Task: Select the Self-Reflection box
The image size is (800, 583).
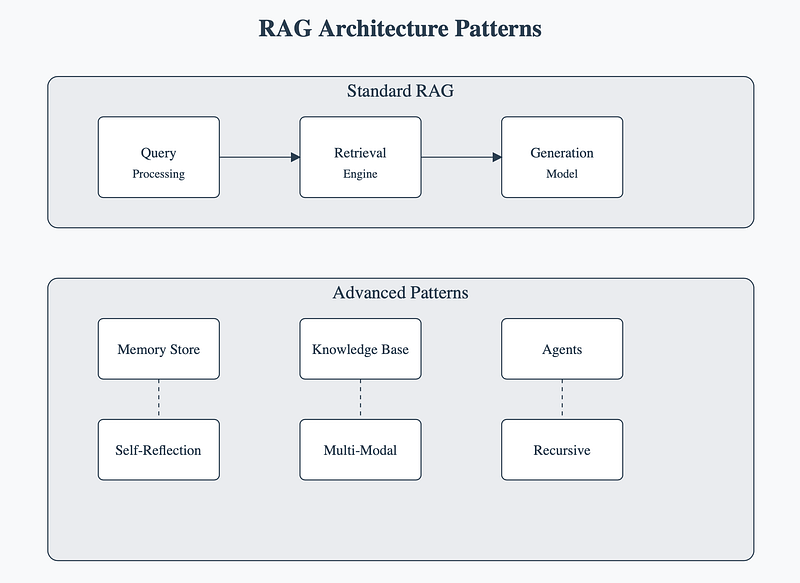Action: click(159, 450)
